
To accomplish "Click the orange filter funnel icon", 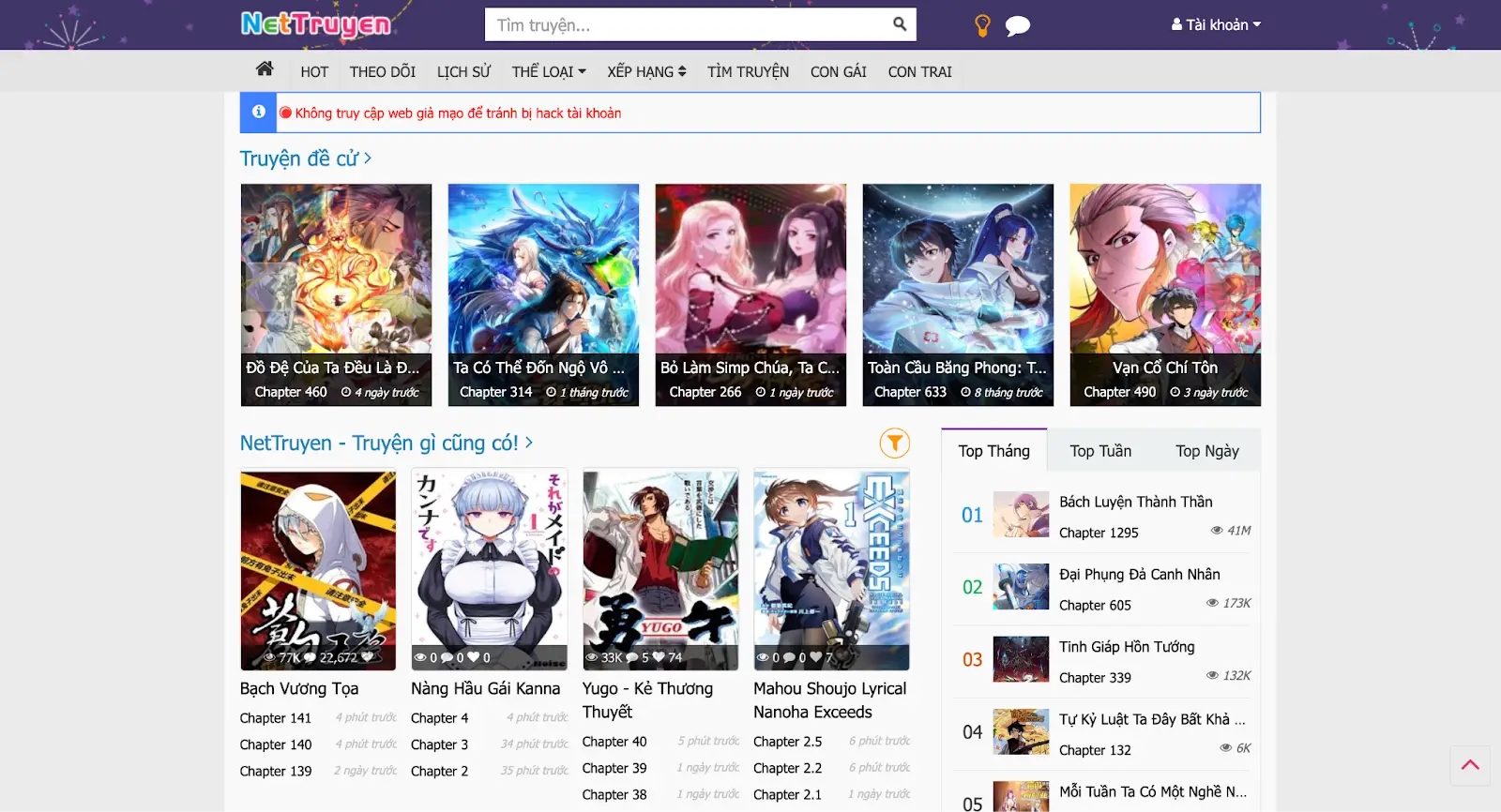I will point(894,443).
